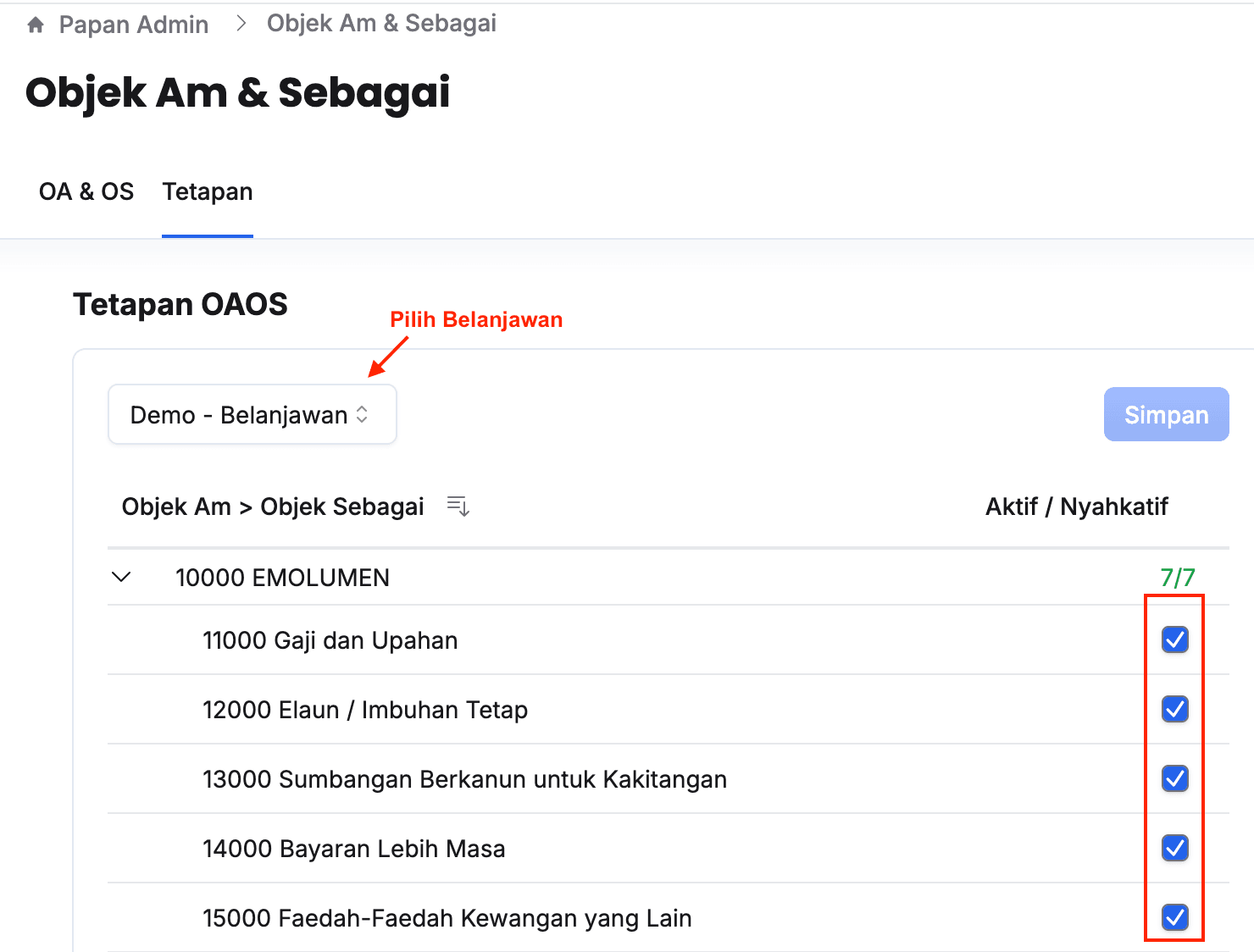Image resolution: width=1254 pixels, height=952 pixels.
Task: Click the up-down arrows on Belanjawan selector
Action: point(363,415)
